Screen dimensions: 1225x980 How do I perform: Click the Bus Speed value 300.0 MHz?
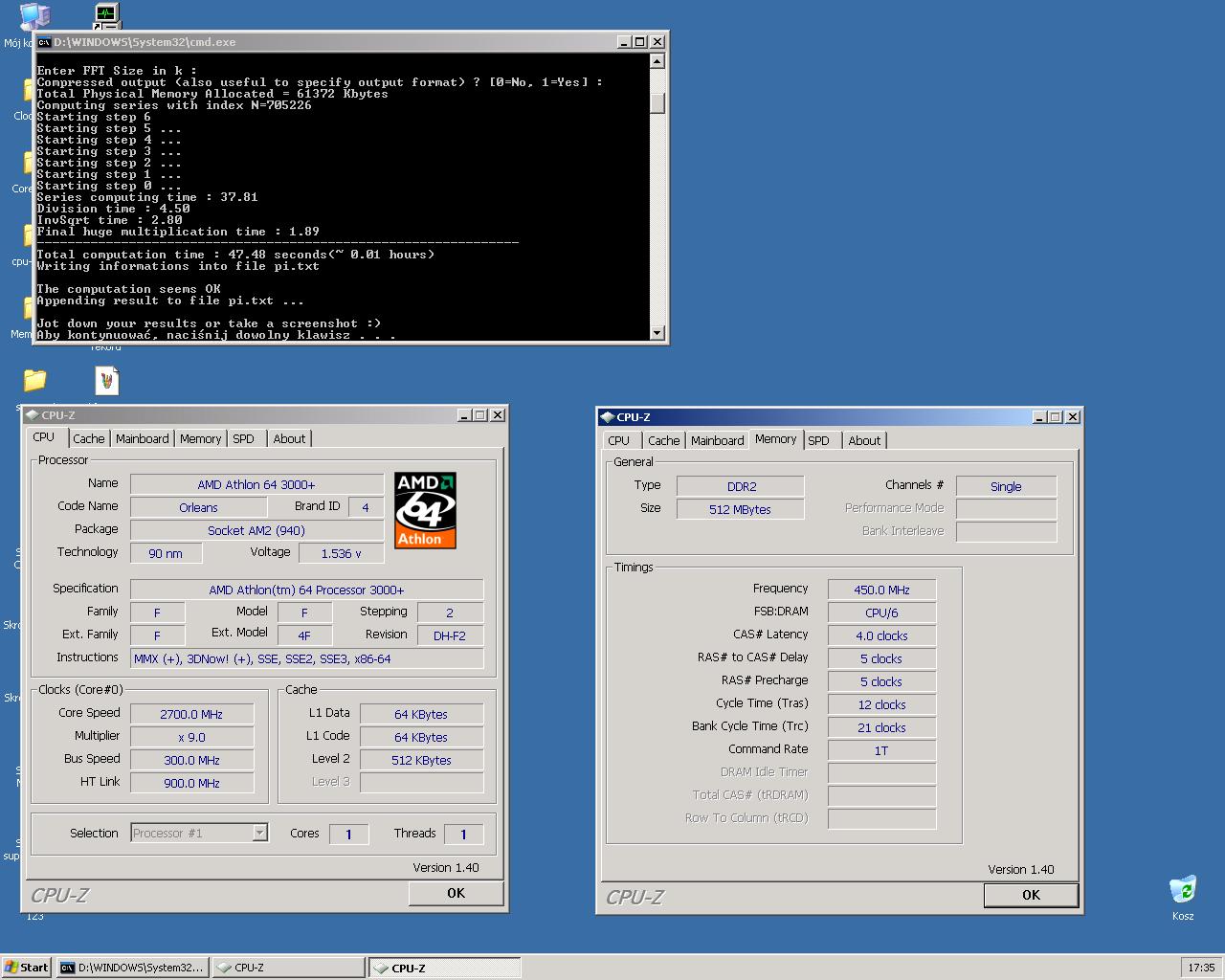click(191, 760)
